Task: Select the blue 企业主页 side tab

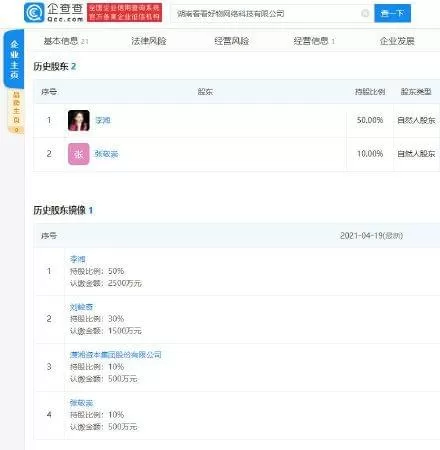Action: tap(14, 59)
